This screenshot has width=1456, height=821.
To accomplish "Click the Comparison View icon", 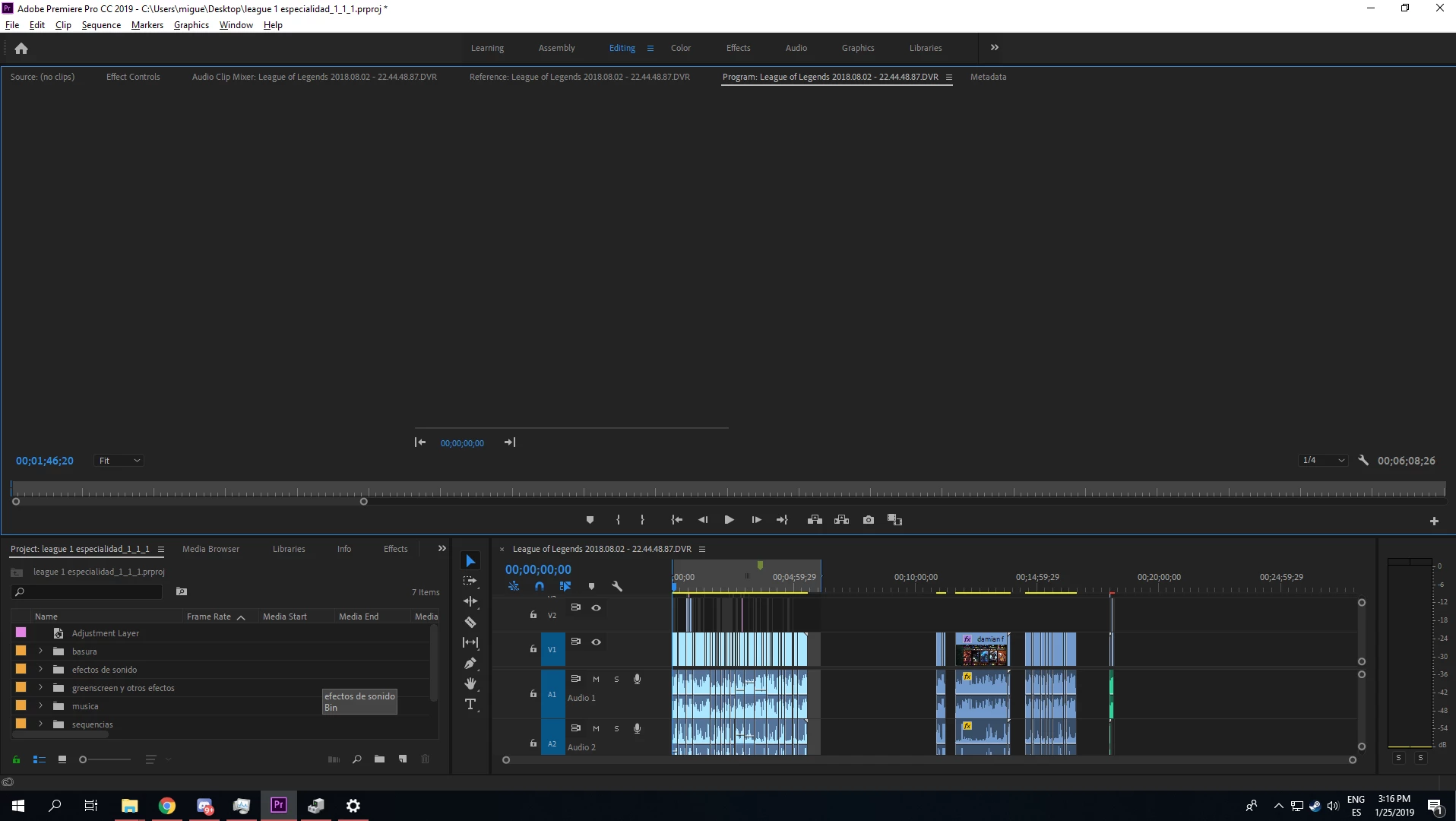I will click(x=894, y=520).
